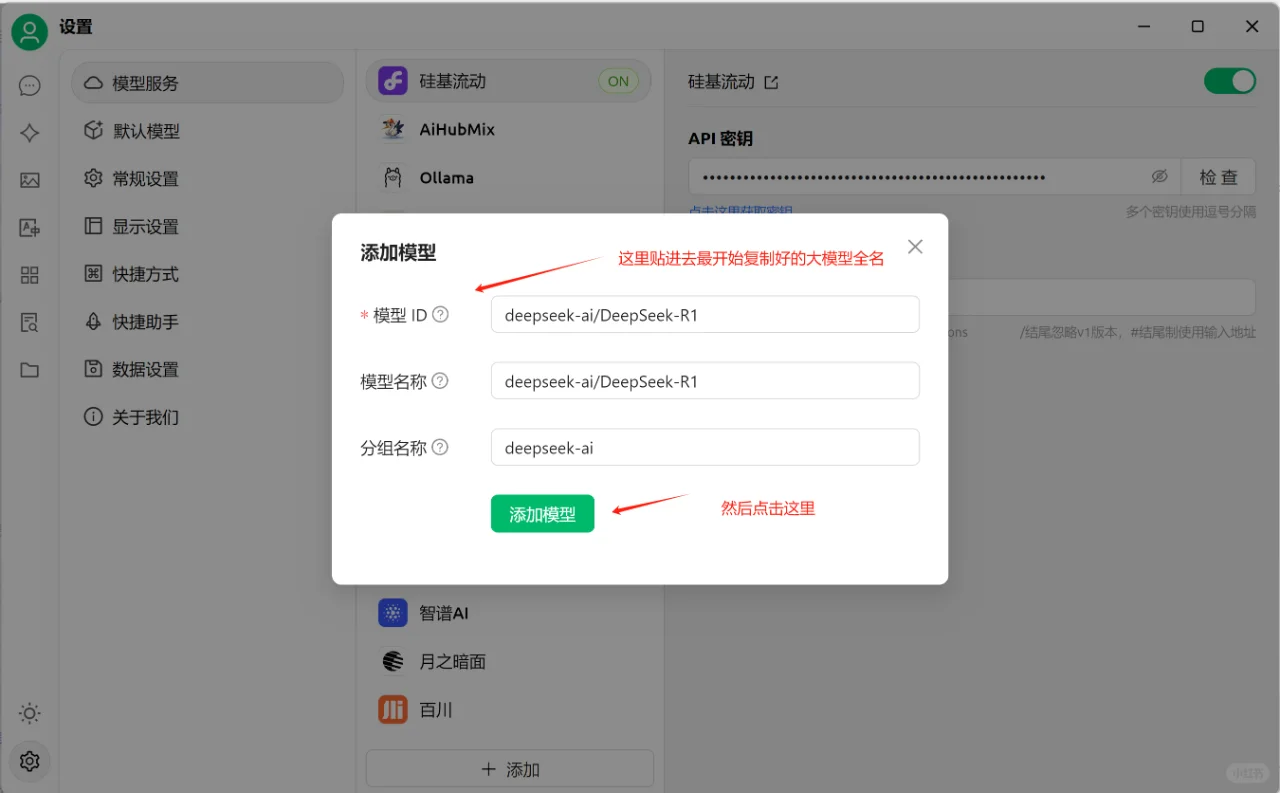Toggle the light/dark theme sun icon
This screenshot has height=793, width=1280.
29,713
